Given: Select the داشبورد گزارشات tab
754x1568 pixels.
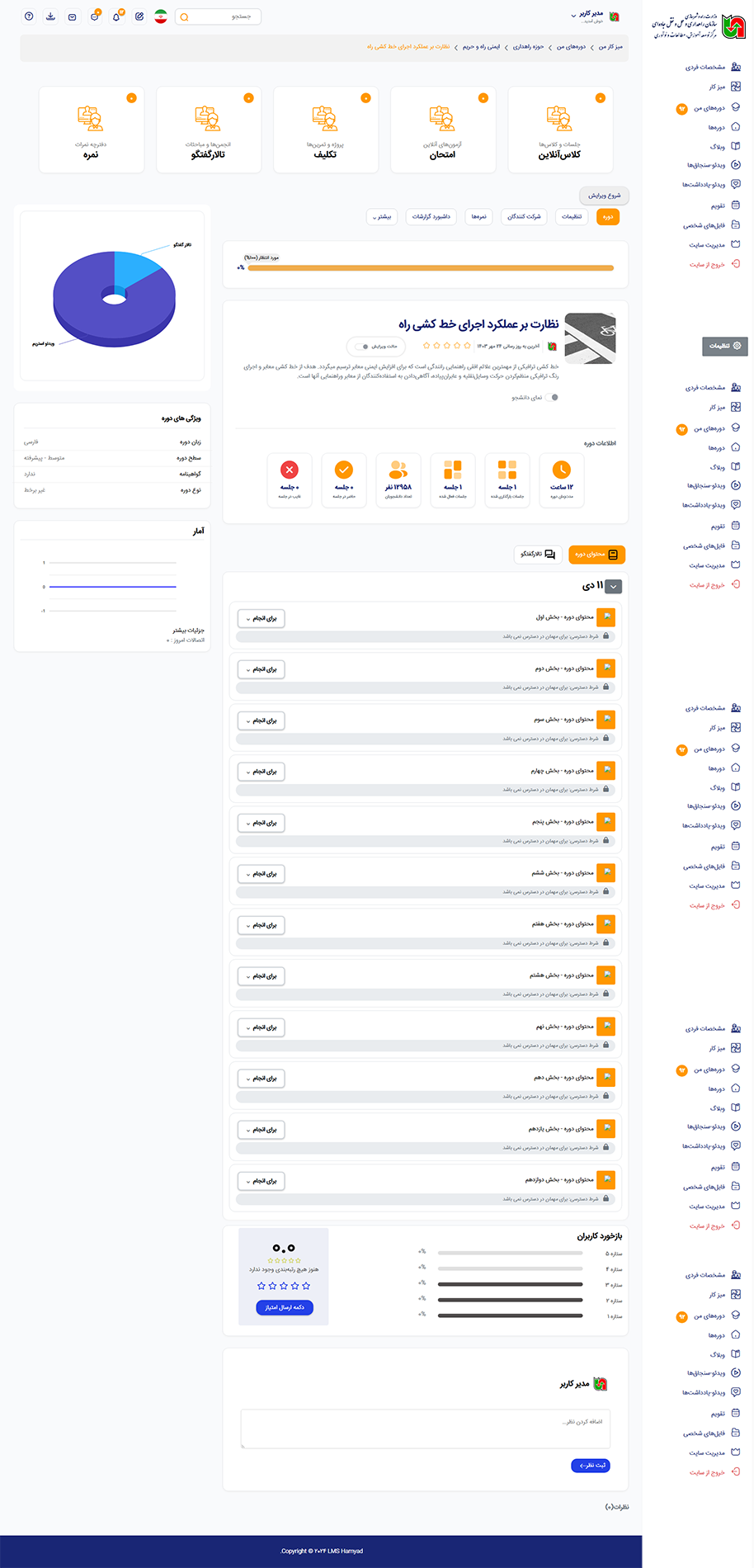Looking at the screenshot, I should pos(431,217).
